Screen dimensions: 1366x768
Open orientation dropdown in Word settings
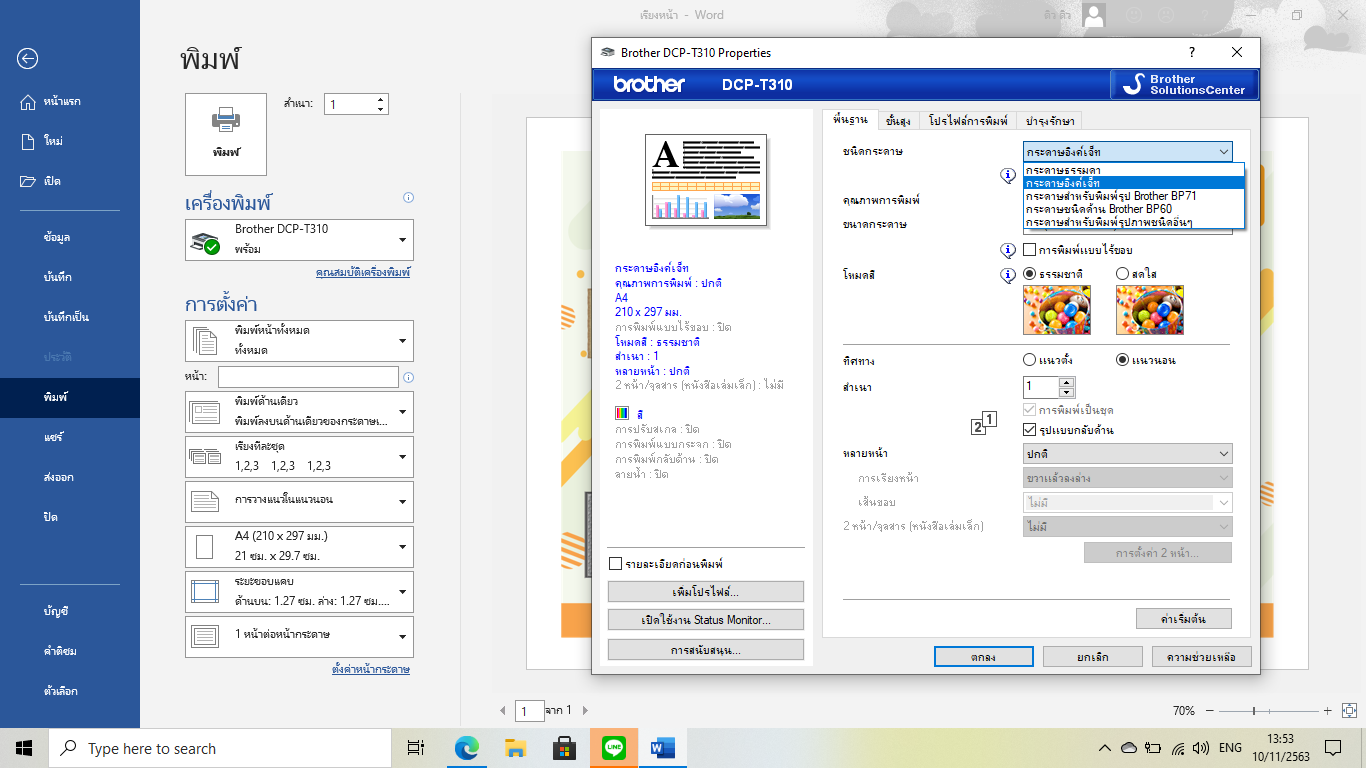click(299, 502)
